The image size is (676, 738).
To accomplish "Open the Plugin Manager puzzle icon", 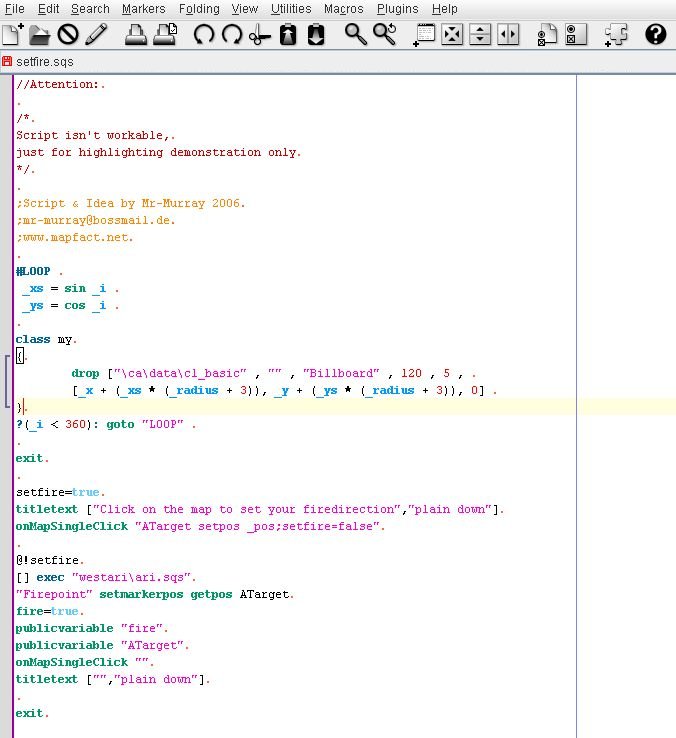I will [x=616, y=35].
